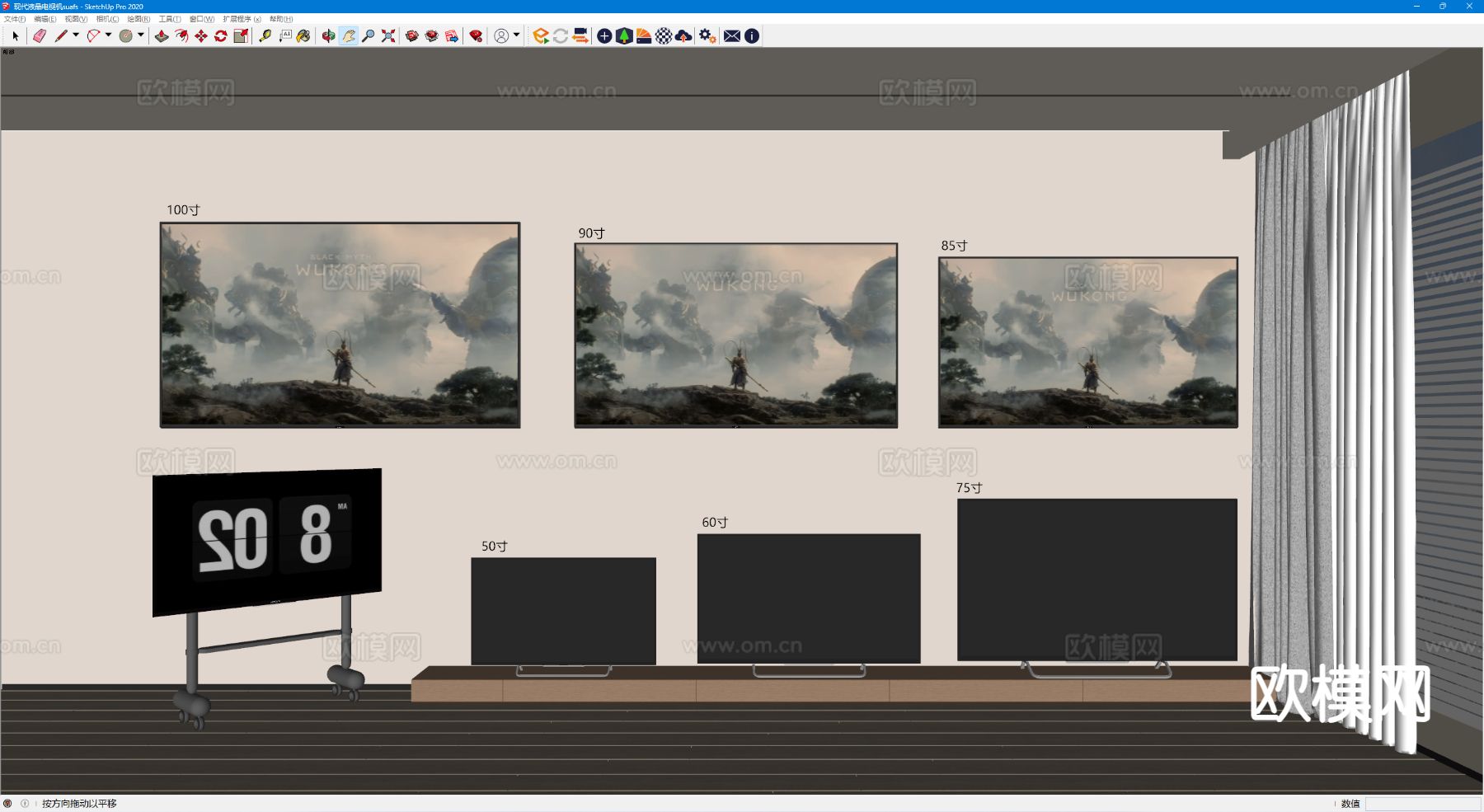Click the gray refresh sync icon
This screenshot has height=812, width=1484.
point(561,35)
